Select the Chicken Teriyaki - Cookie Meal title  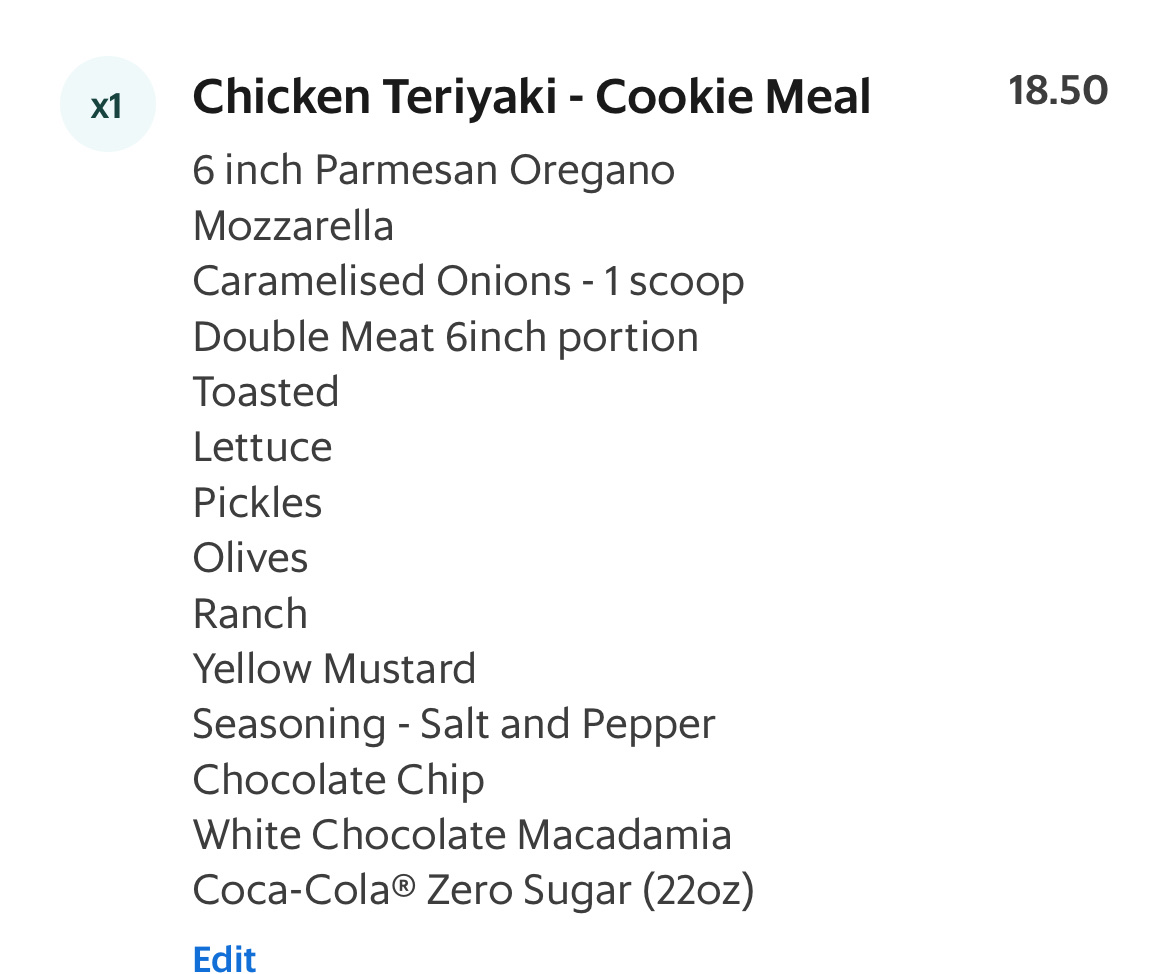pos(531,96)
